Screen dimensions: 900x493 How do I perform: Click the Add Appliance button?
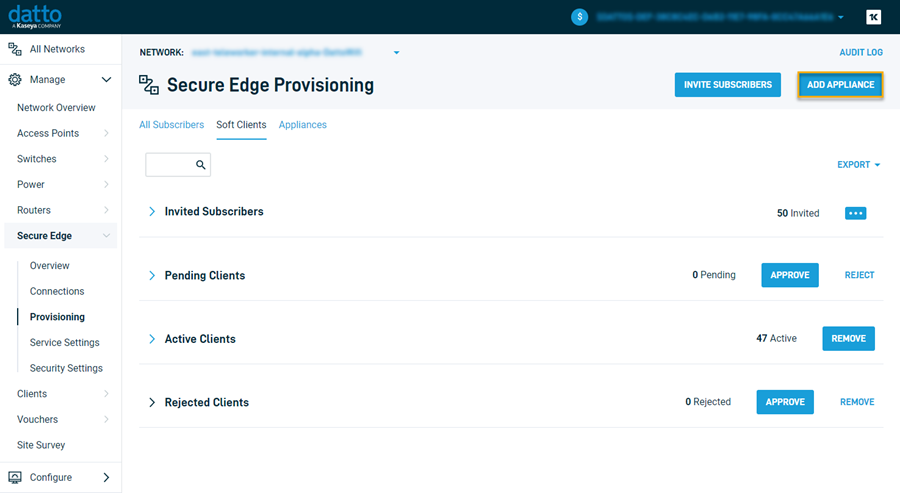point(840,85)
